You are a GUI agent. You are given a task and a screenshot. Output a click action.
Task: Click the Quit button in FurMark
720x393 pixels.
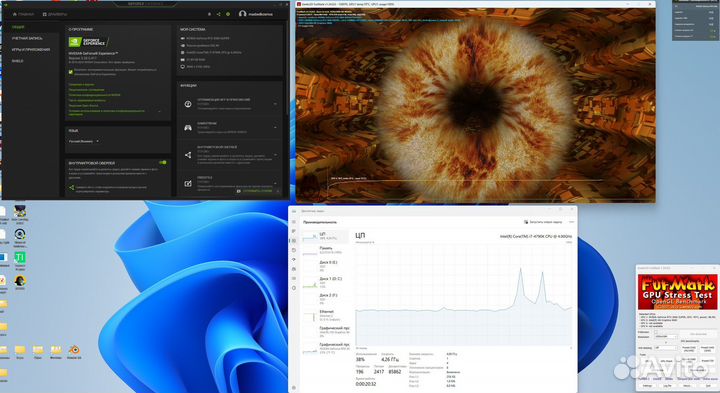point(709,386)
